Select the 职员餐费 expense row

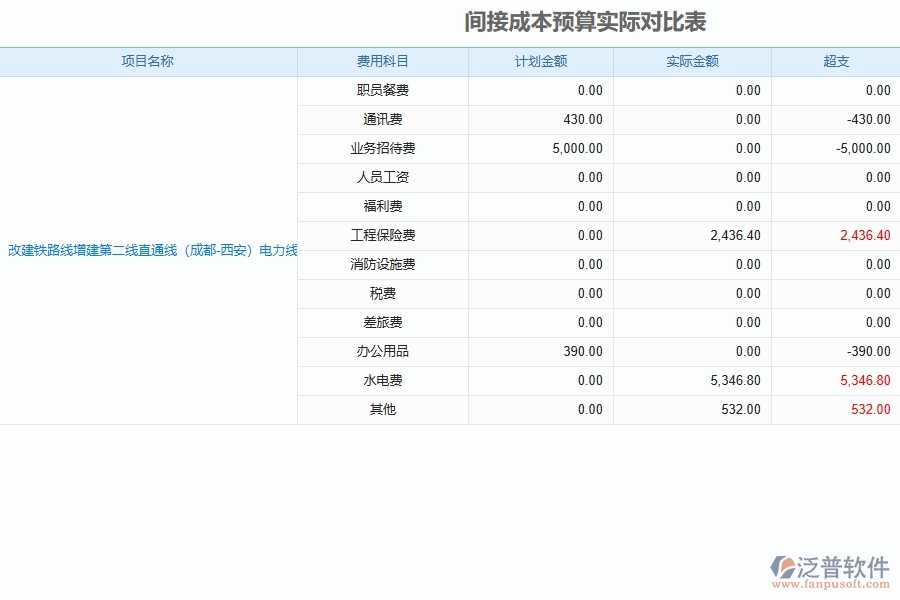[x=383, y=90]
